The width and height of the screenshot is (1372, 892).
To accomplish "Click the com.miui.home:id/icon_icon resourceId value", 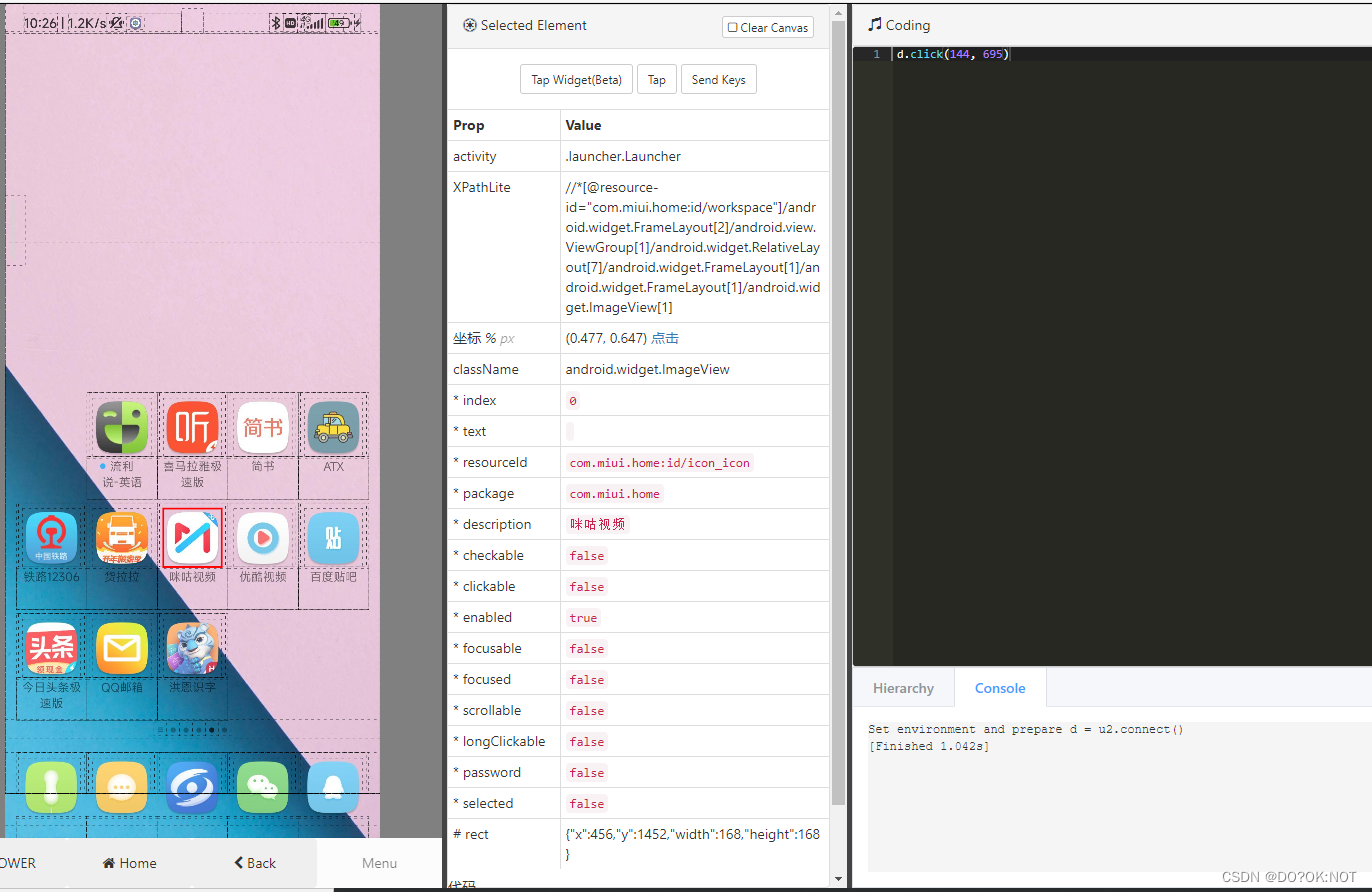I will coord(660,462).
